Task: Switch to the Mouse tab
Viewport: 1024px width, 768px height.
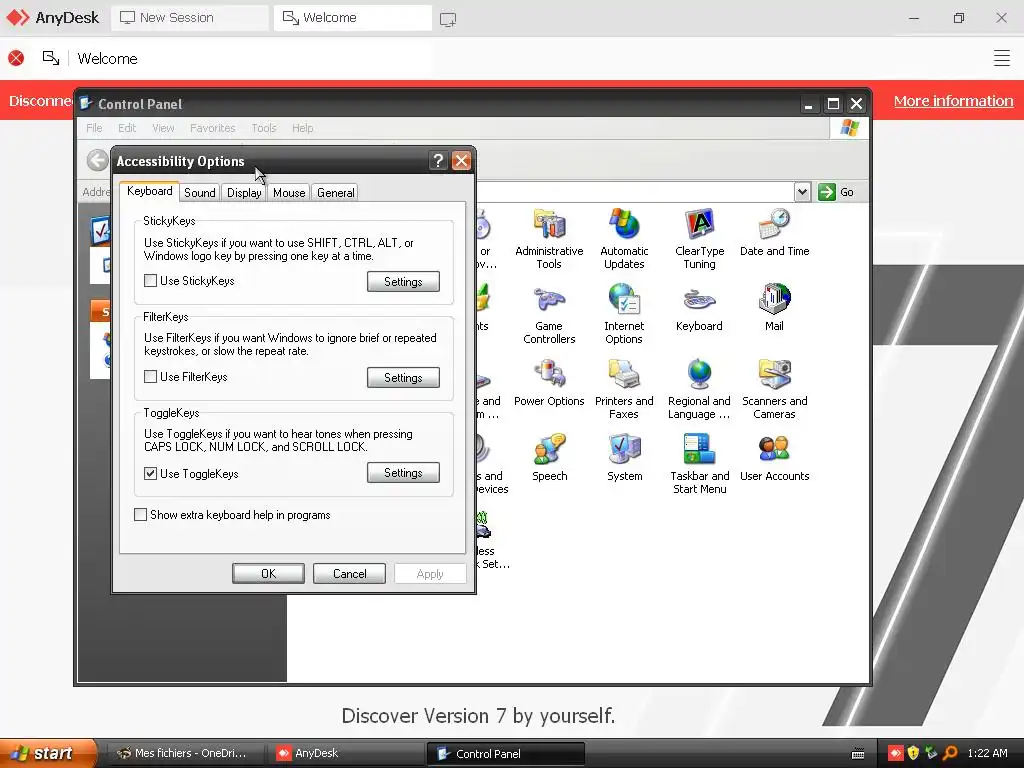Action: coord(289,193)
